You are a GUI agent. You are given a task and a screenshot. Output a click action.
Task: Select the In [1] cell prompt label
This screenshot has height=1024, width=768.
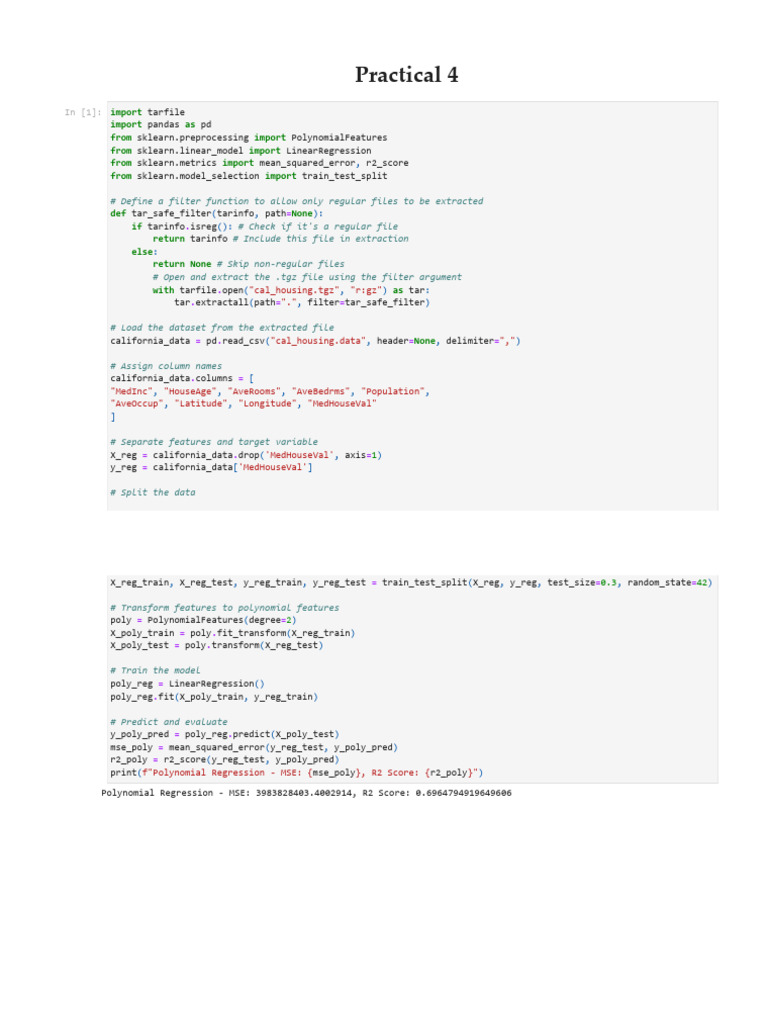[x=83, y=112]
